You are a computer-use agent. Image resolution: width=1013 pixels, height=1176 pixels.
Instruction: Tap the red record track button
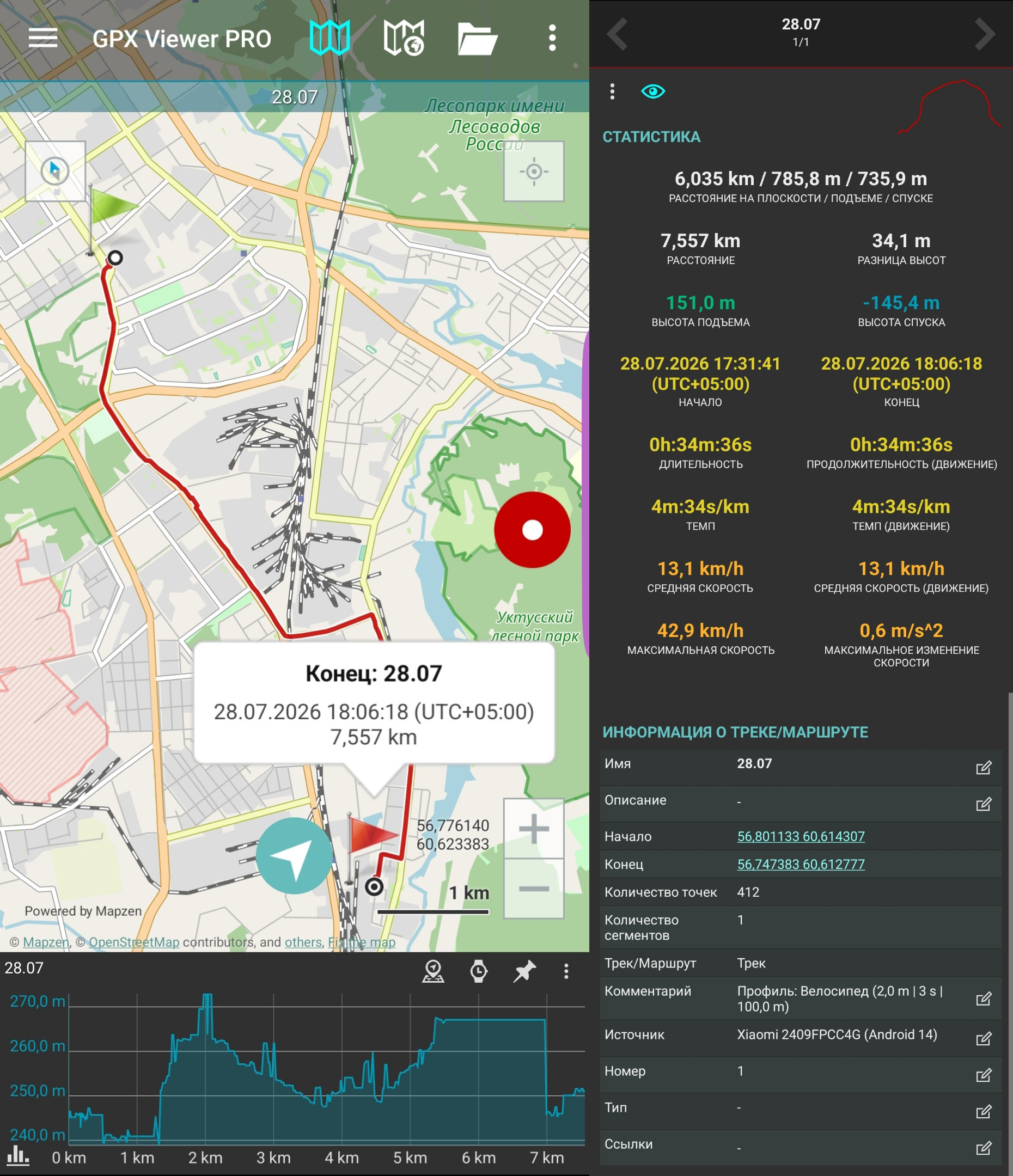pyautogui.click(x=532, y=530)
